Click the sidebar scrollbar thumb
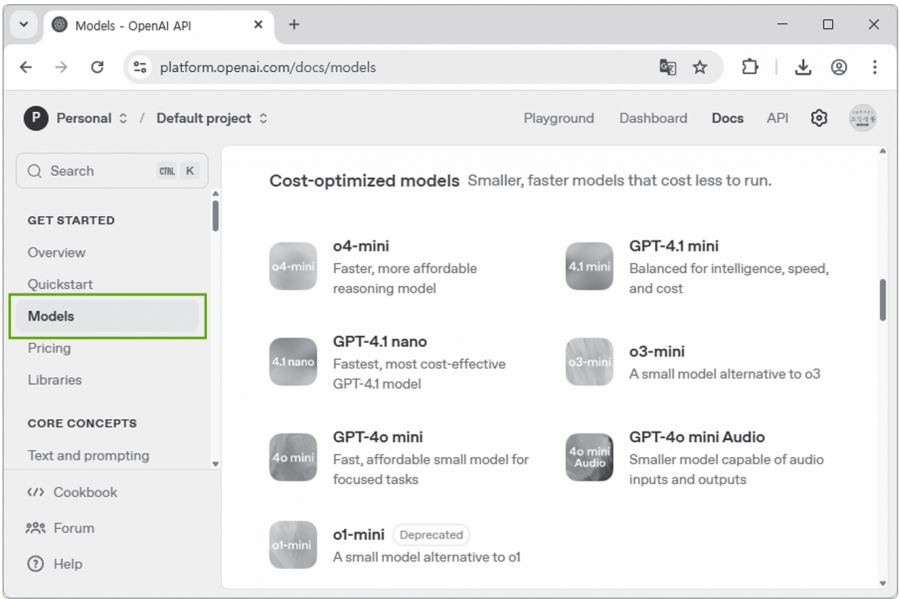This screenshot has height=599, width=900. (215, 215)
